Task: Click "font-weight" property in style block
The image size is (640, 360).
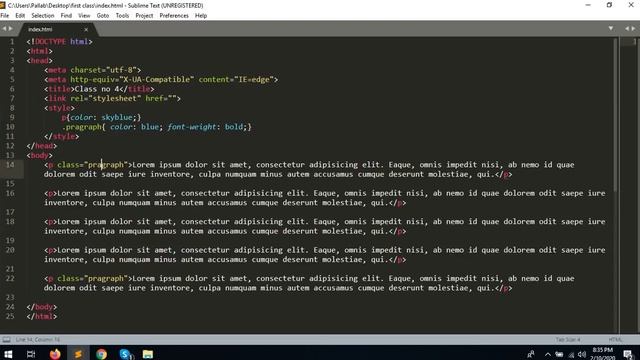Action: point(191,127)
